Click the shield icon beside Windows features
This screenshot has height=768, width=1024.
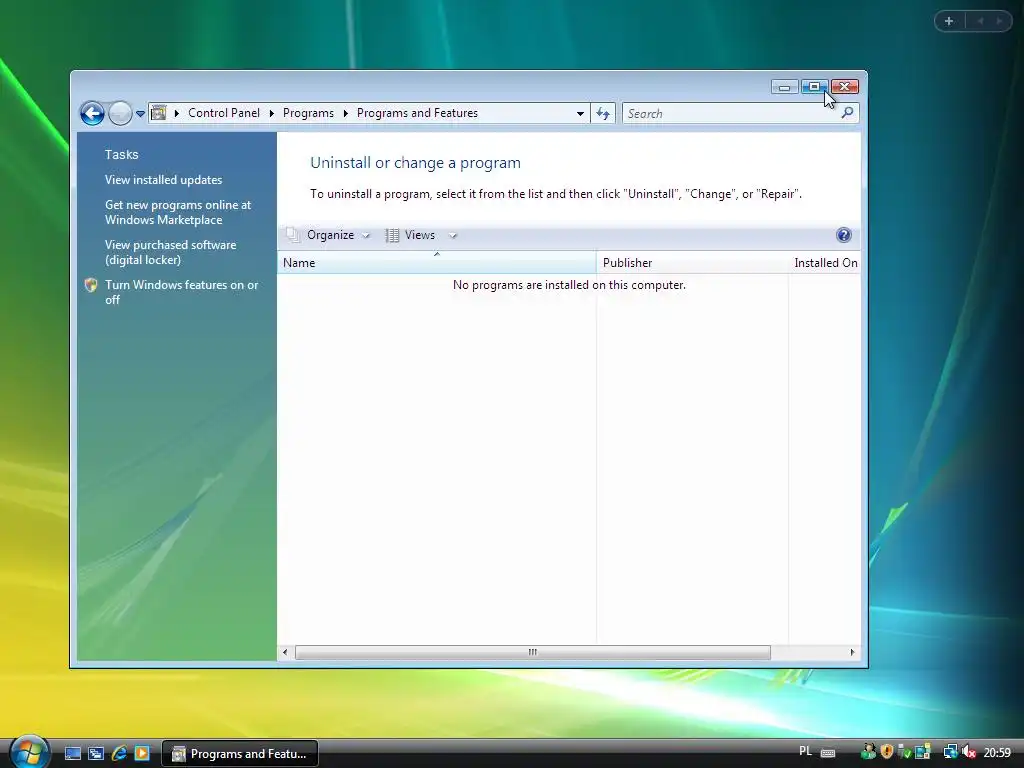(x=91, y=285)
